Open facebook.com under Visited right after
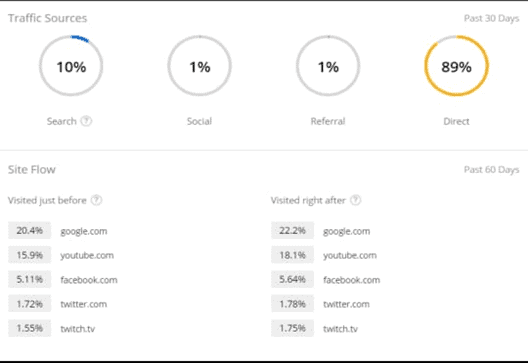The image size is (528, 363). [352, 280]
